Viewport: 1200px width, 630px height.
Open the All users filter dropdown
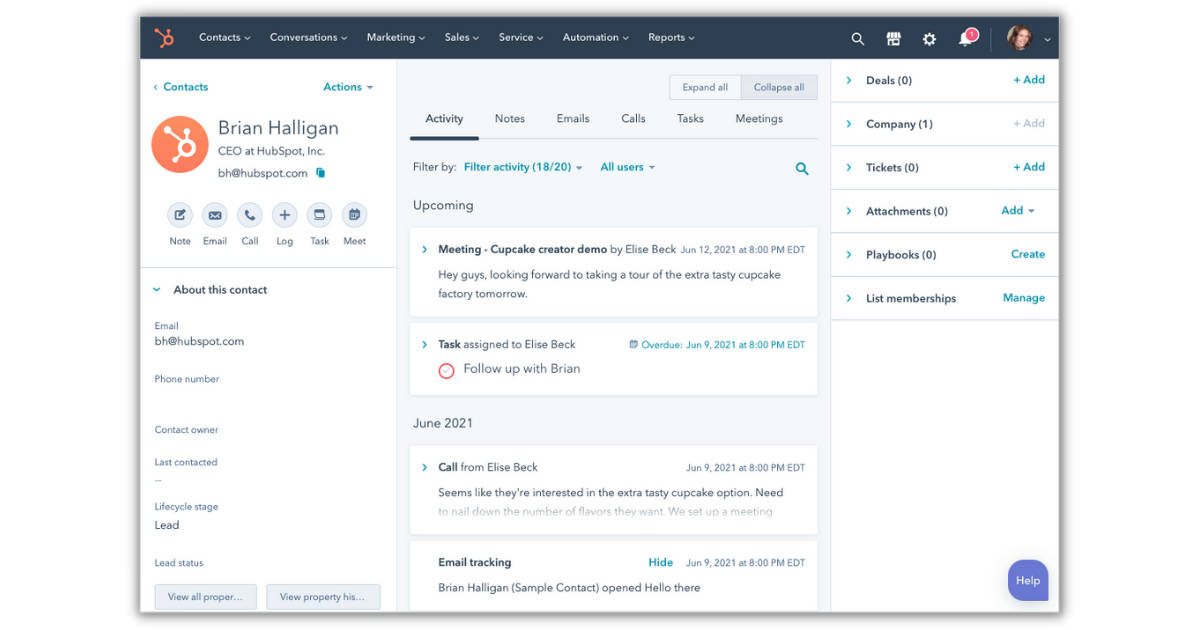pyautogui.click(x=627, y=167)
